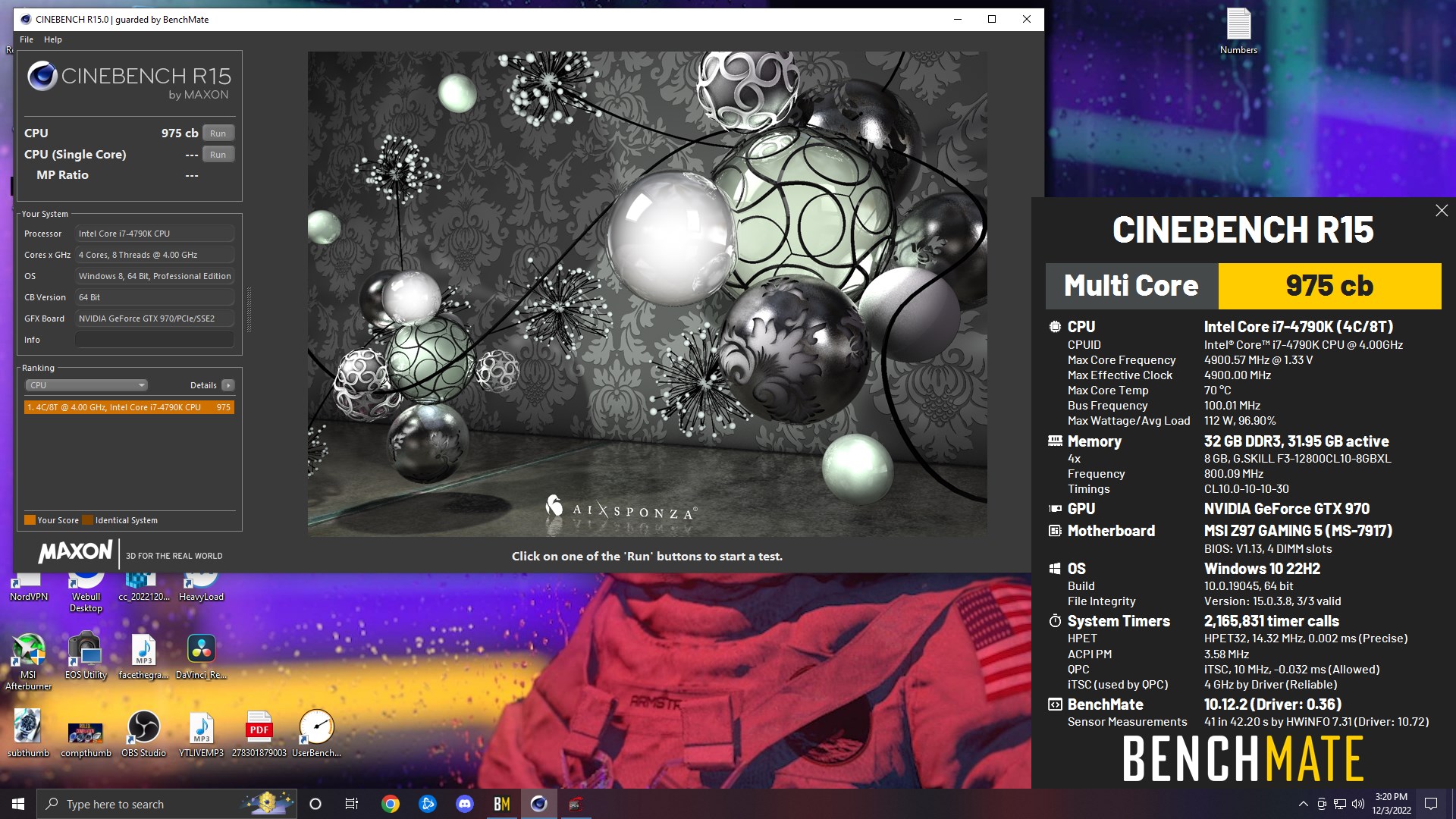Open the notification center icon
This screenshot has width=1456, height=819.
pos(1431,804)
